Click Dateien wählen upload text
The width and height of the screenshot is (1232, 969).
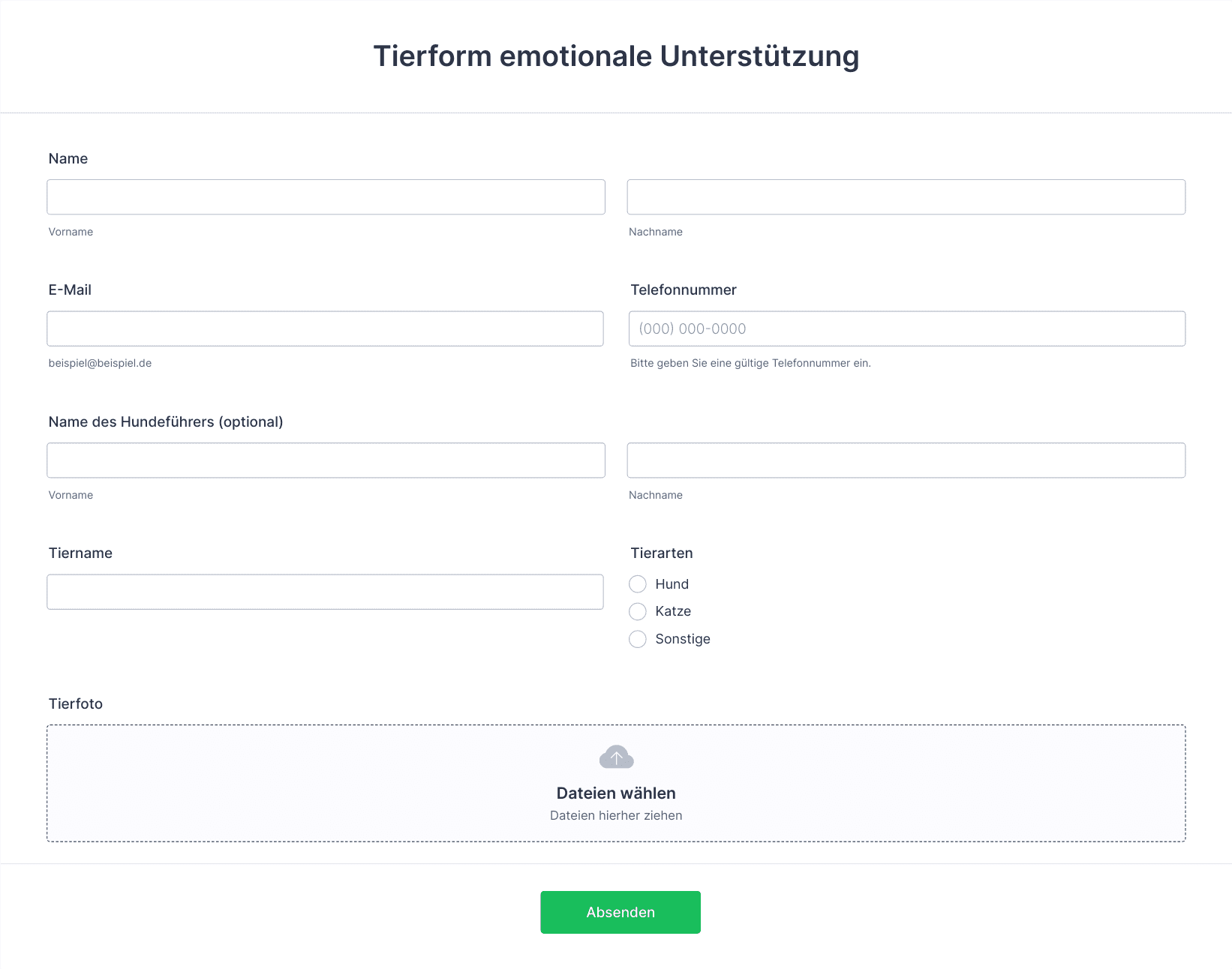[x=616, y=793]
